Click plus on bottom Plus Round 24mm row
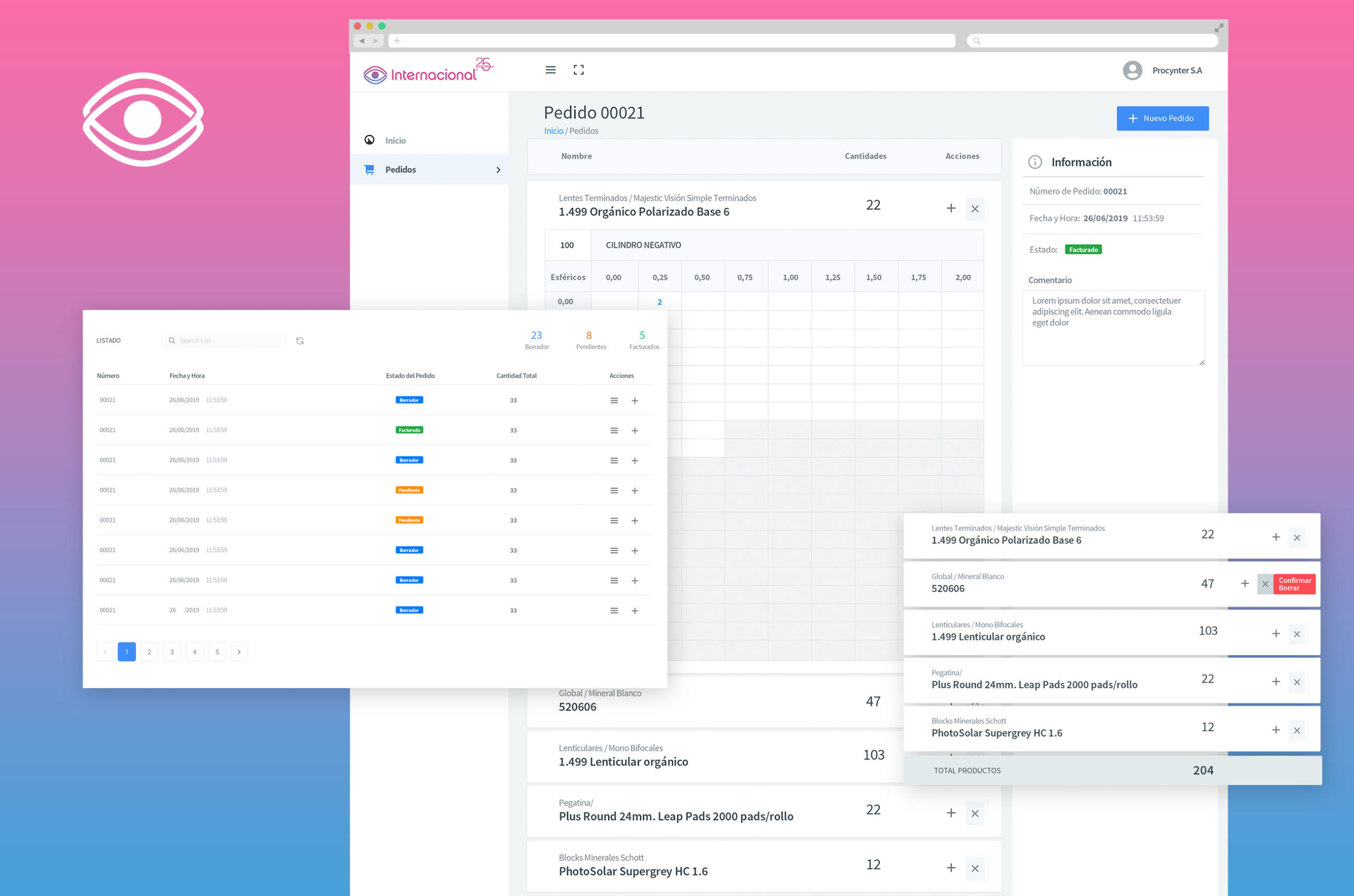This screenshot has width=1354, height=896. pos(950,813)
